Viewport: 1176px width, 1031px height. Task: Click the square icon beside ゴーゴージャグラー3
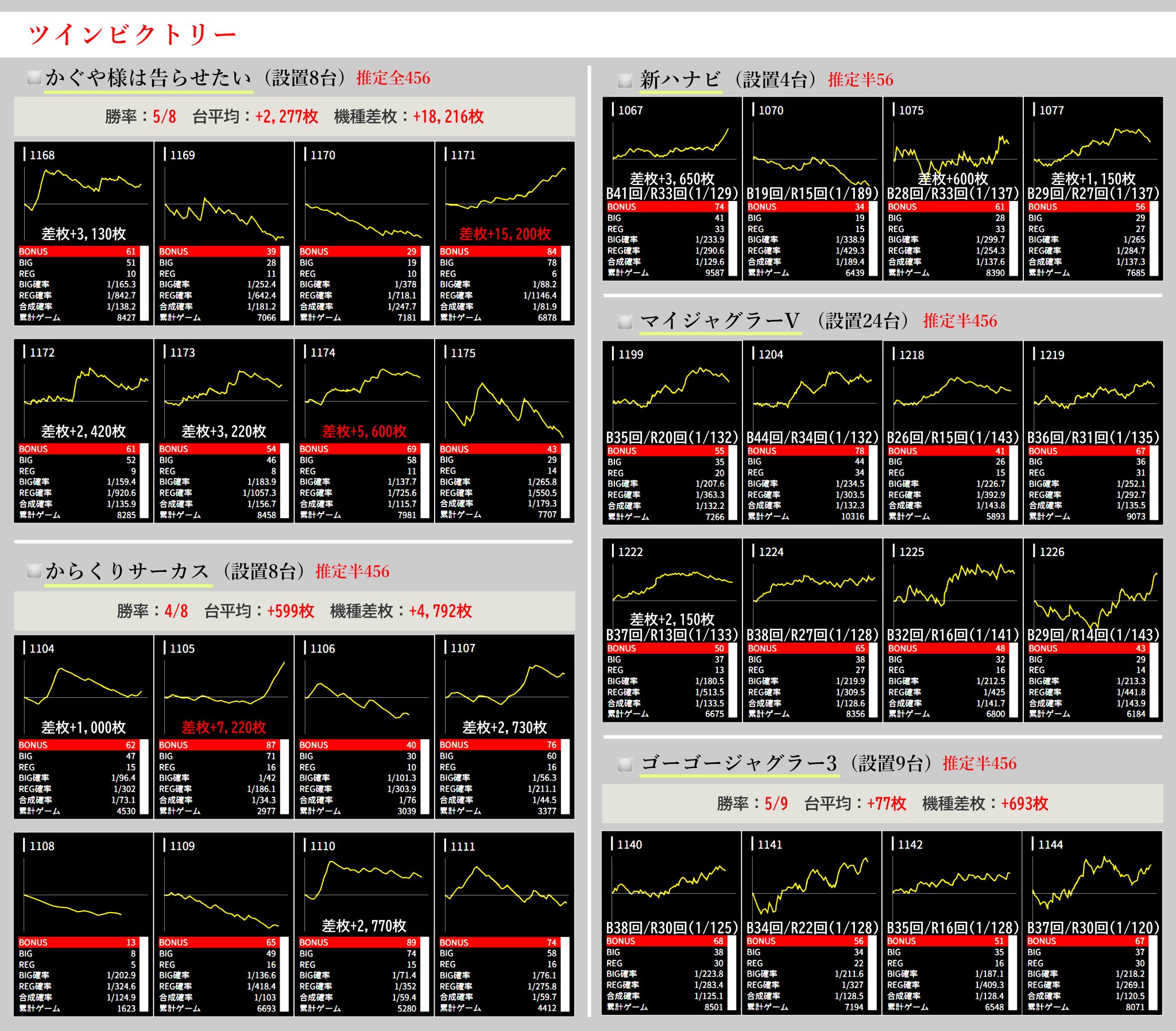pyautogui.click(x=625, y=764)
